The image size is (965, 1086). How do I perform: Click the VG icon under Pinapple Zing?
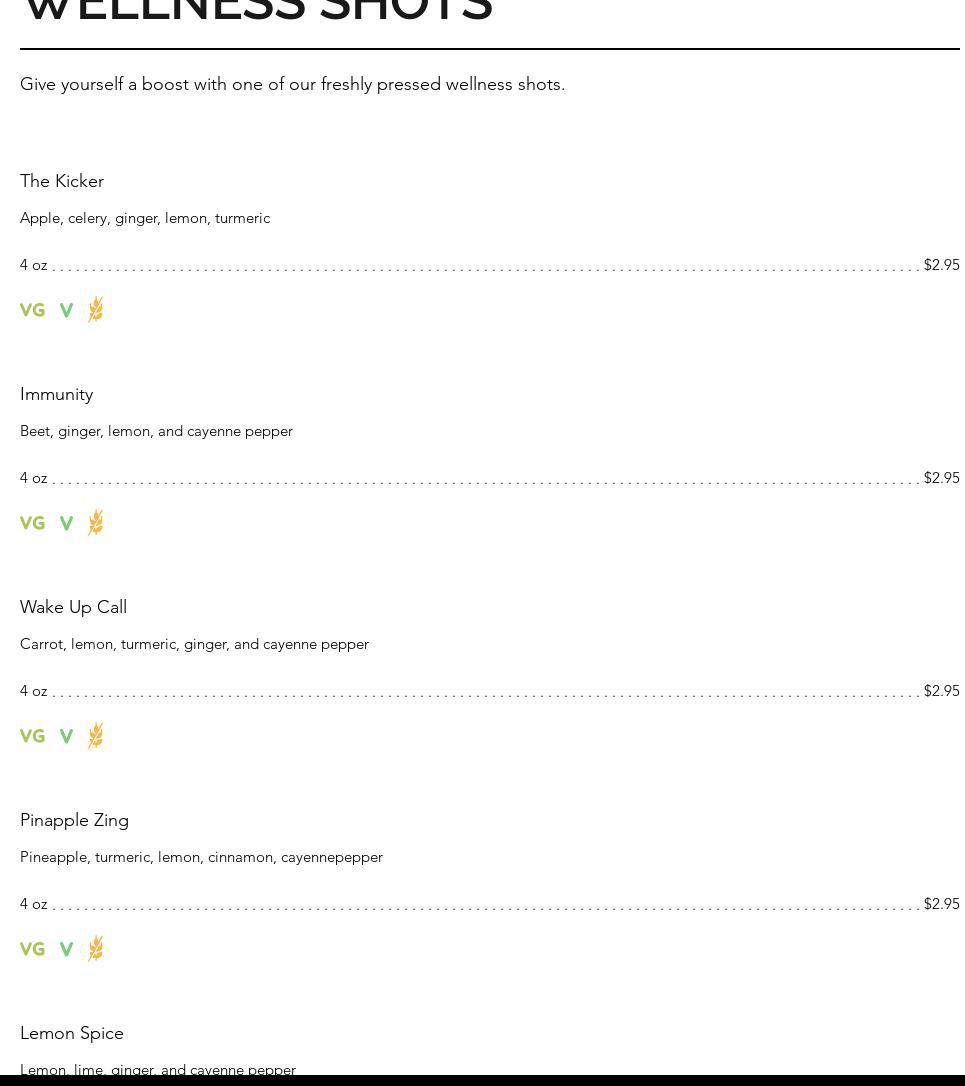(33, 949)
